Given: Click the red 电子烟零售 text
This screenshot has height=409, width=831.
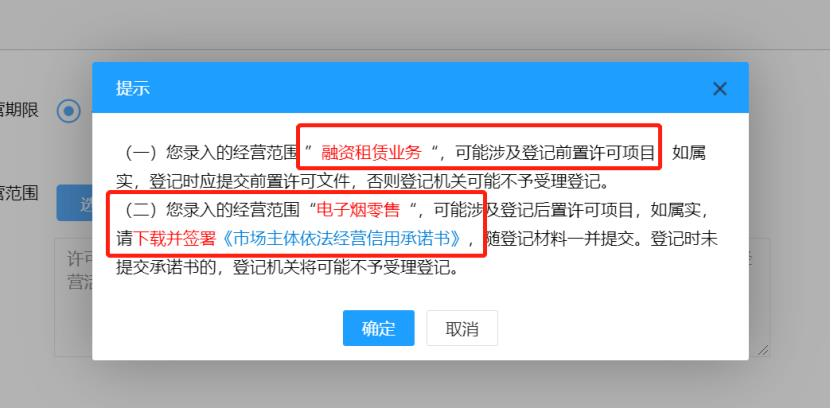Looking at the screenshot, I should [x=358, y=210].
